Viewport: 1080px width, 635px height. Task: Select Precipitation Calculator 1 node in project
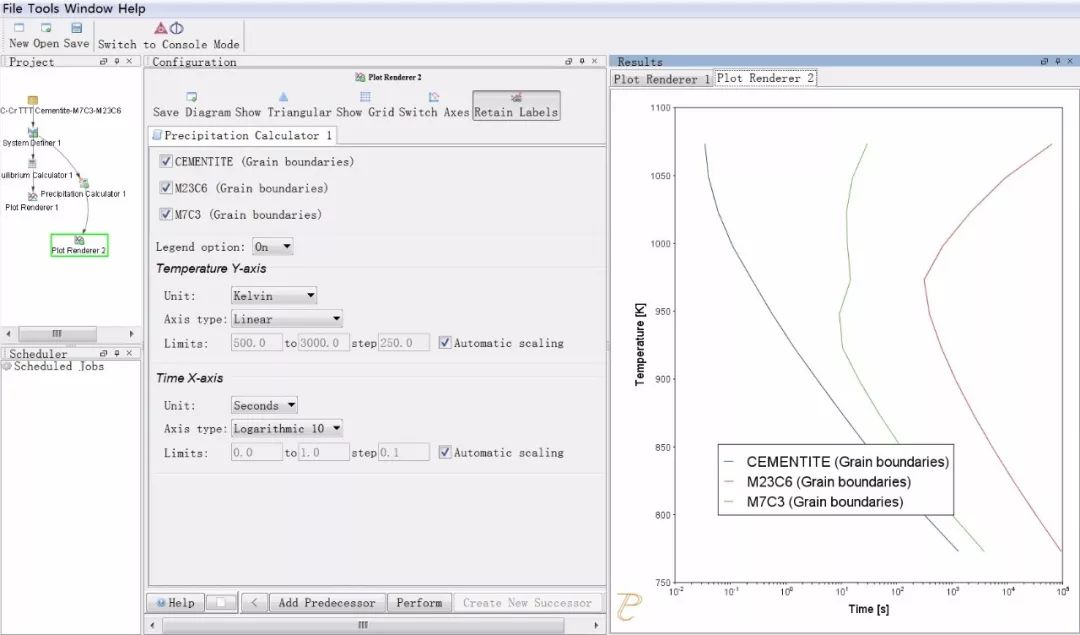84,185
